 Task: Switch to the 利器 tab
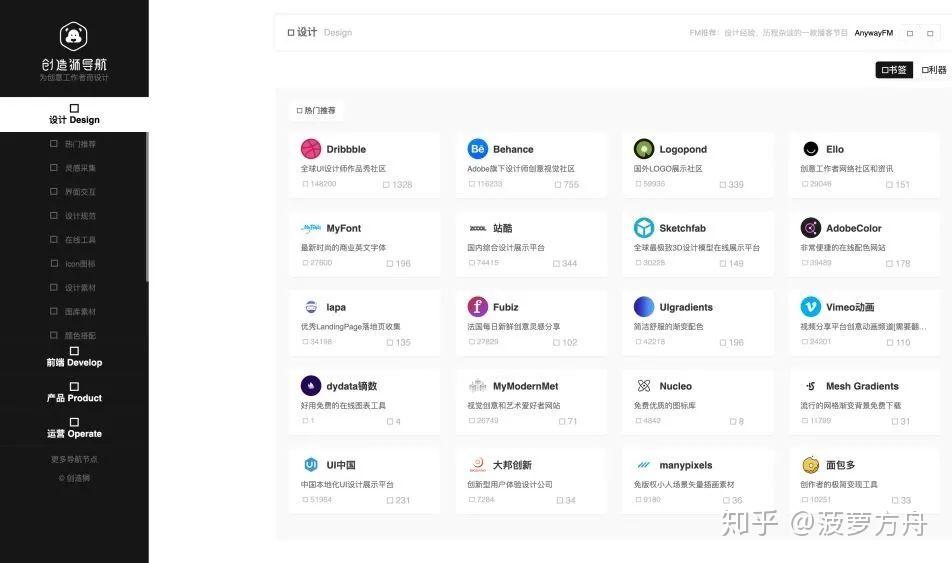(934, 70)
